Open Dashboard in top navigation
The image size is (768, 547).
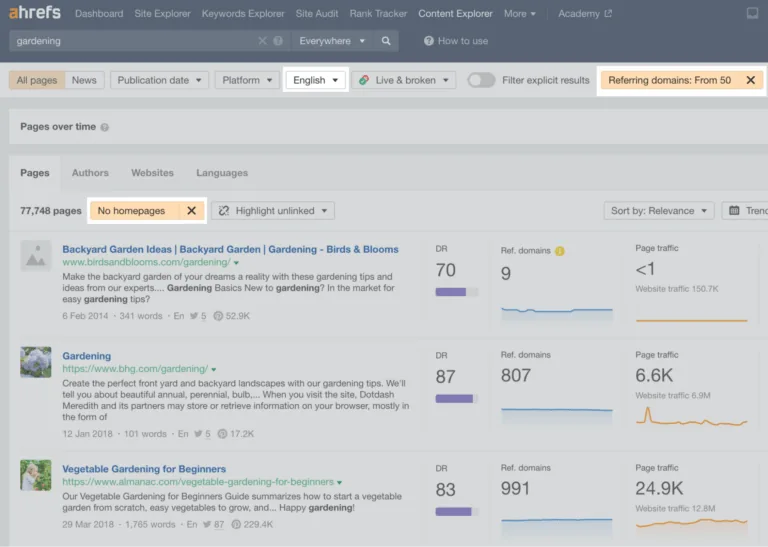pos(99,14)
